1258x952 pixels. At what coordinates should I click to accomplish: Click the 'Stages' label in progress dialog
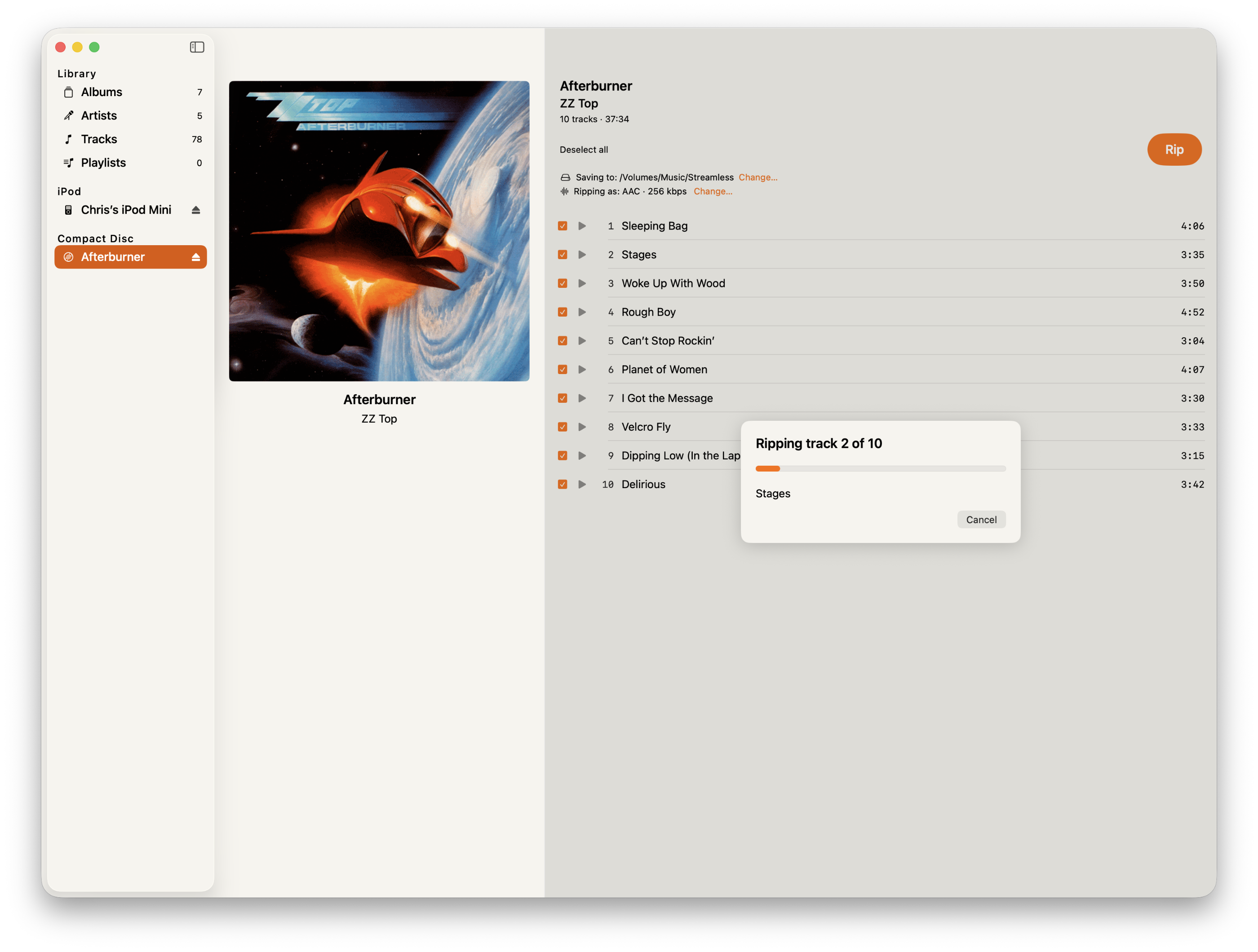(773, 494)
